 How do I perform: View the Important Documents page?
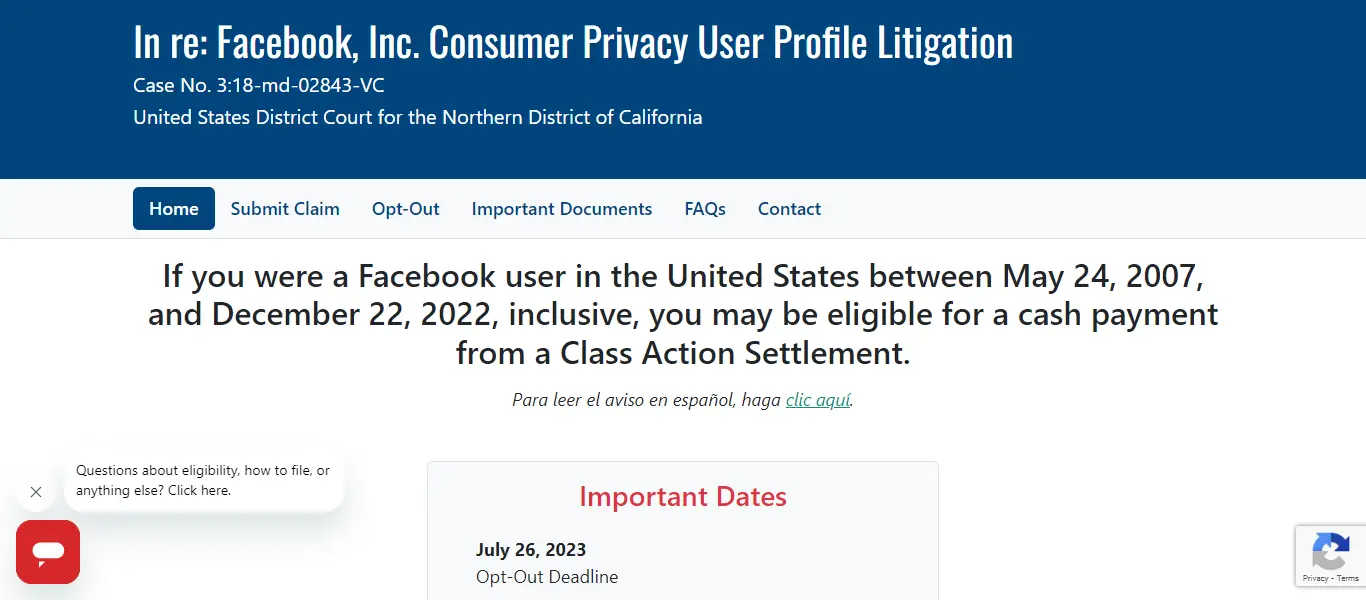tap(562, 208)
